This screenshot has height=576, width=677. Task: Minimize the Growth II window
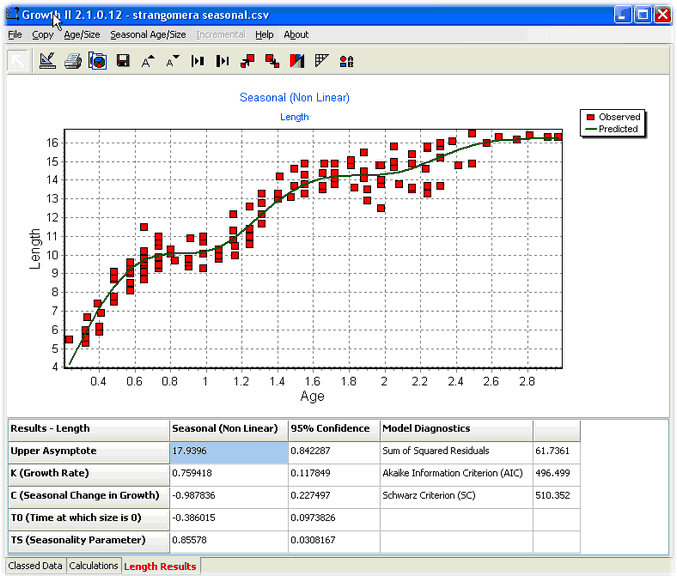(x=623, y=15)
